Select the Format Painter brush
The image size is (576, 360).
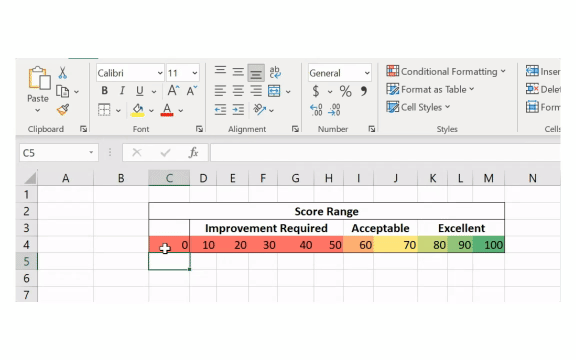[x=63, y=110]
